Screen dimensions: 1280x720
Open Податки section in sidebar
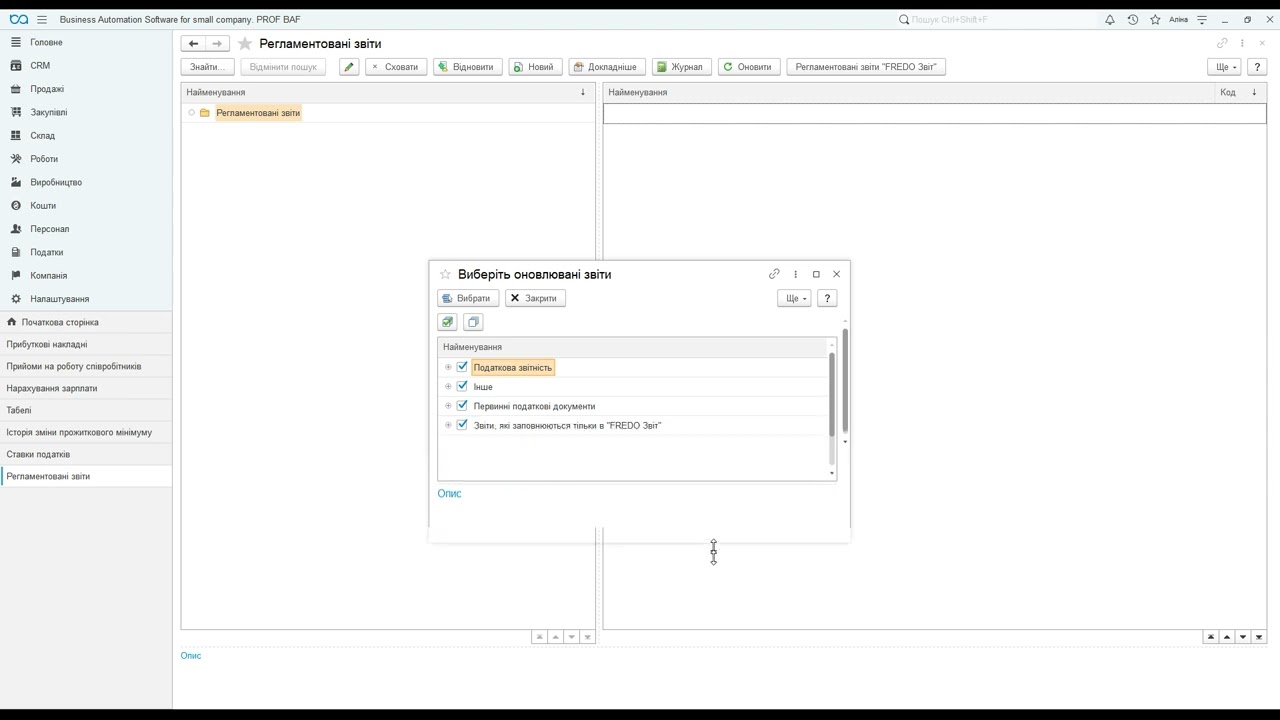(x=47, y=252)
